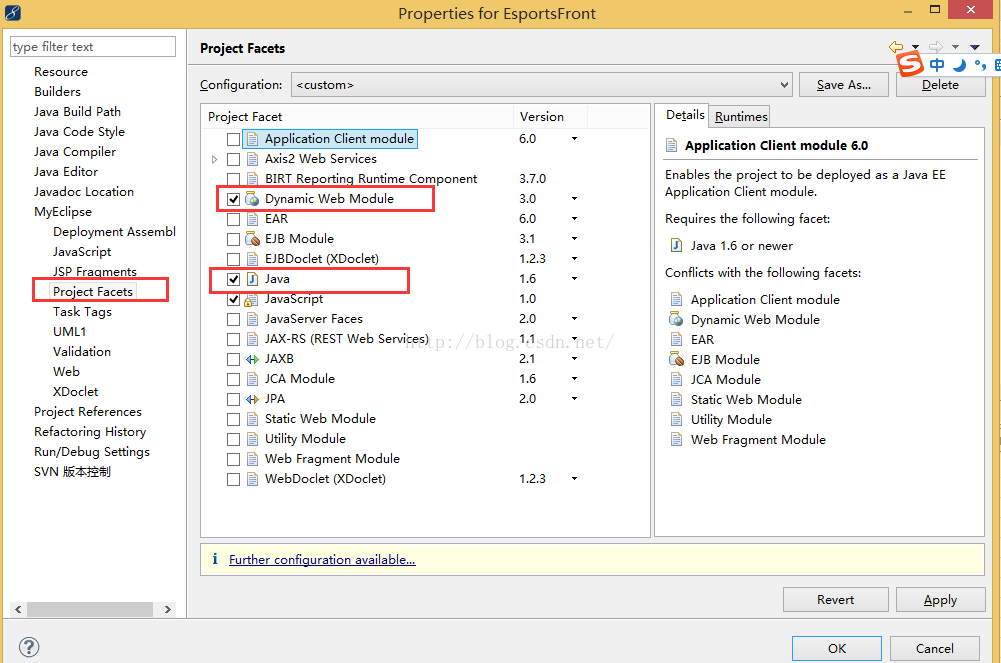Click the Sogou input method S icon
1001x663 pixels.
coord(910,64)
